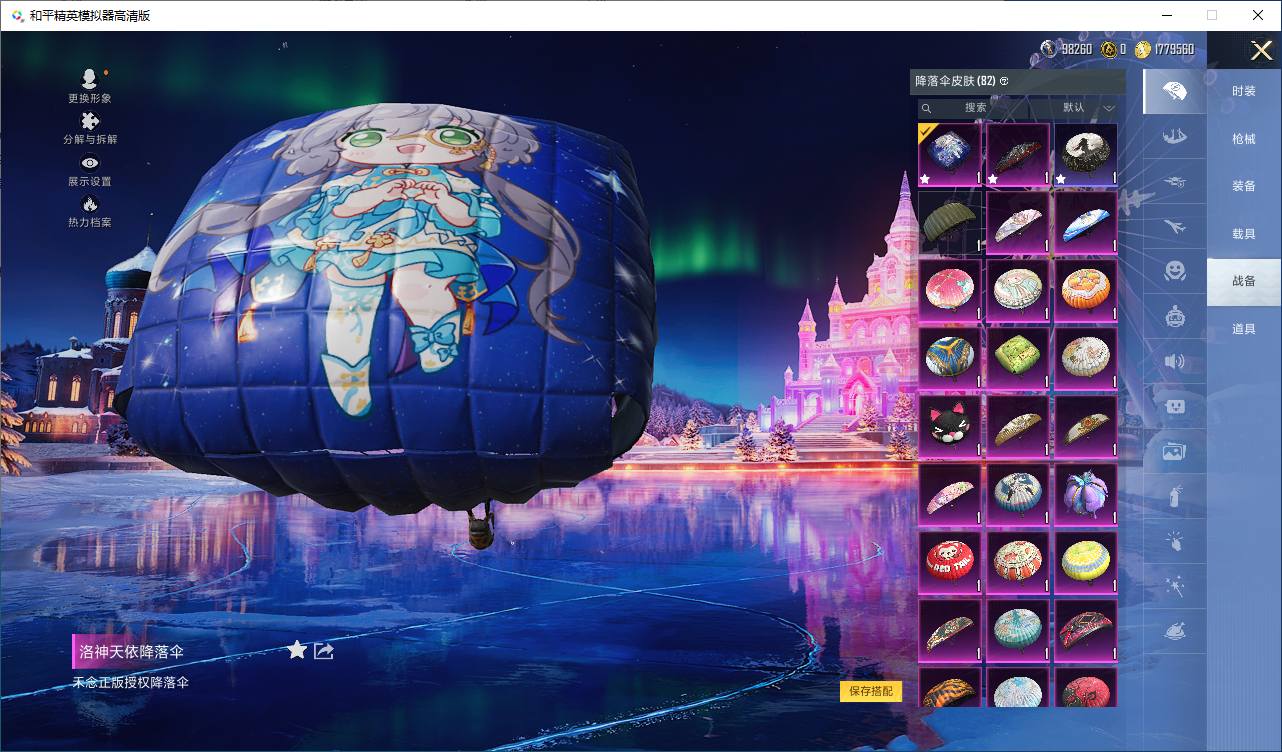The width and height of the screenshot is (1282, 752).
Task: Select the magic wand effects category icon
Action: [x=1175, y=586]
